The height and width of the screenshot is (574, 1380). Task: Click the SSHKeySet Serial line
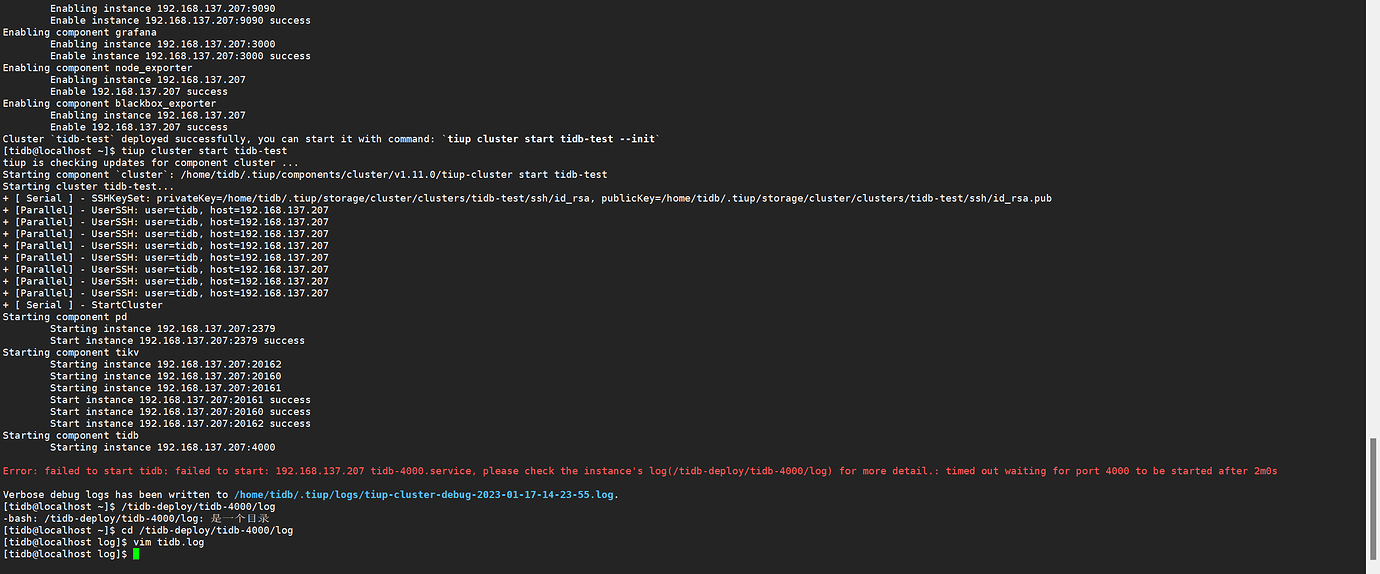coord(527,198)
